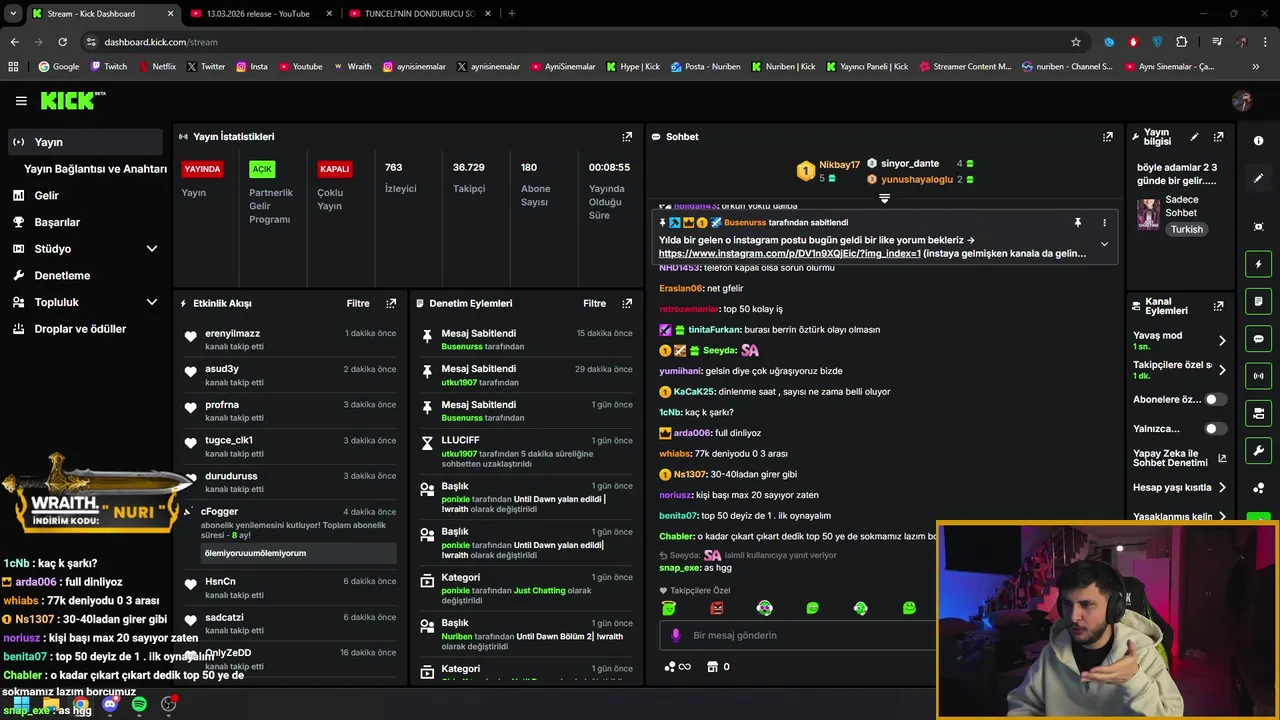
Task: Reload the dashboard page
Action: click(62, 42)
